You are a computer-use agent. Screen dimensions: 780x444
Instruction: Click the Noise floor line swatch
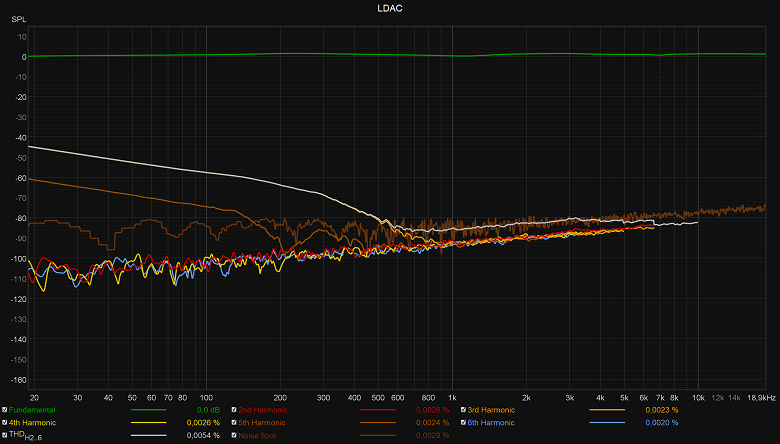[x=378, y=435]
